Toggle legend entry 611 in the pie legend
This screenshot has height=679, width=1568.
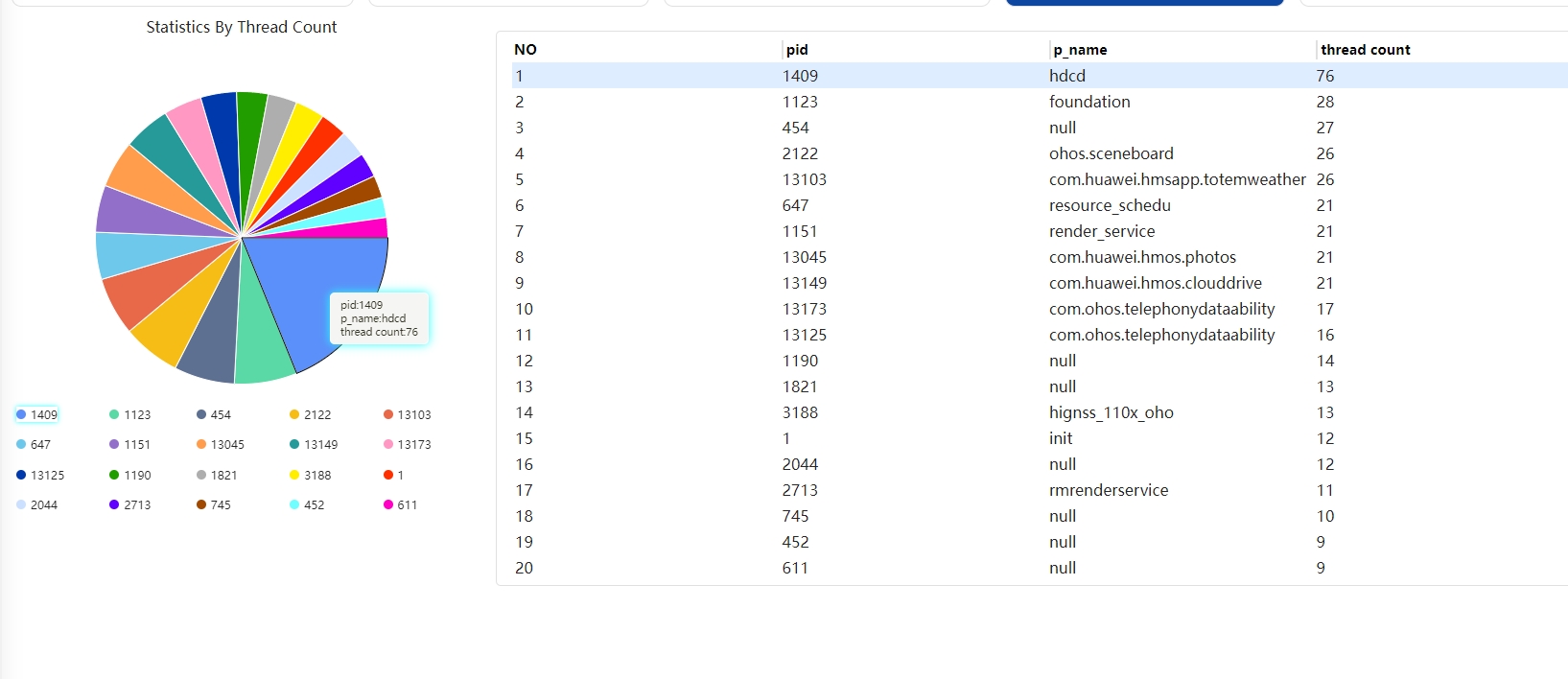[400, 504]
